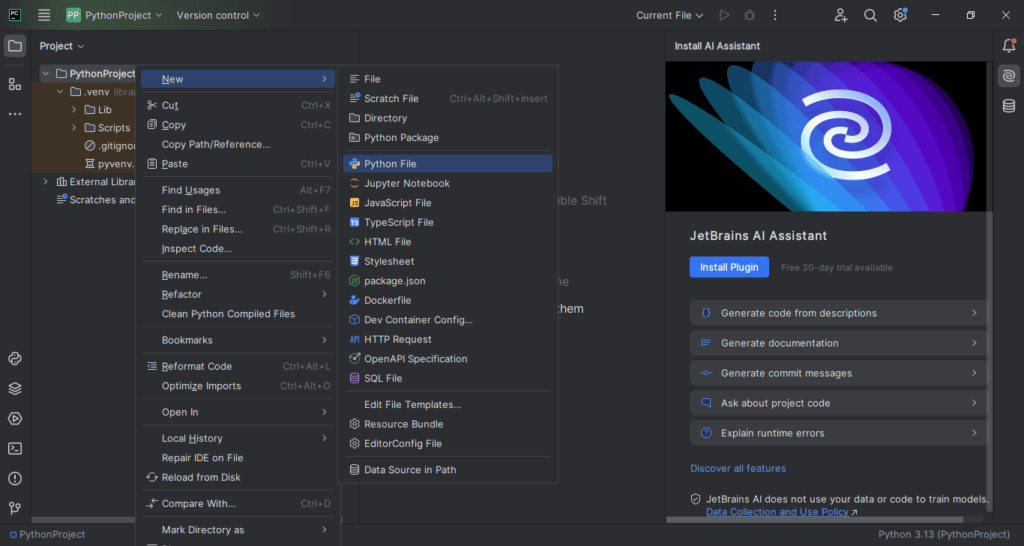Image resolution: width=1024 pixels, height=546 pixels.
Task: Open the Code With Me icon
Action: (x=841, y=15)
